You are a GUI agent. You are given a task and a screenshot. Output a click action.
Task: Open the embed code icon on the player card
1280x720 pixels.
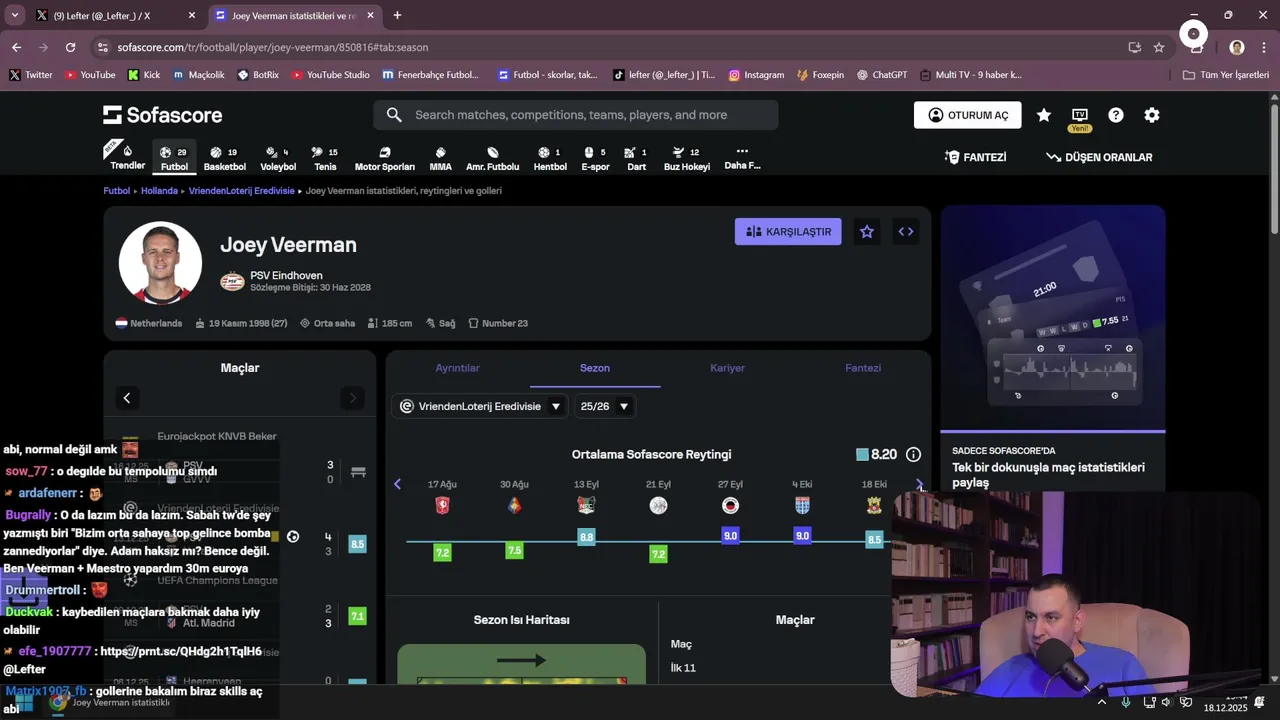(906, 232)
